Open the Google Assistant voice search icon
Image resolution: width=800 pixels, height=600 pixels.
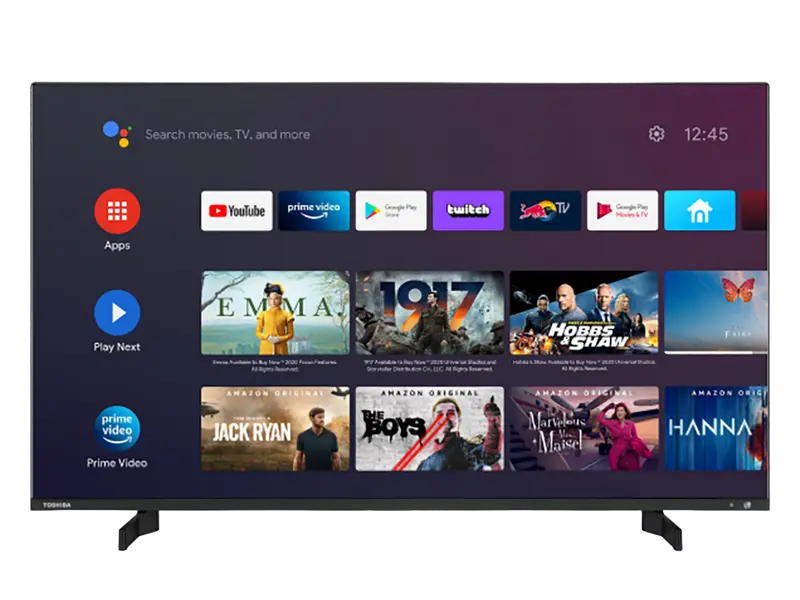(x=117, y=134)
